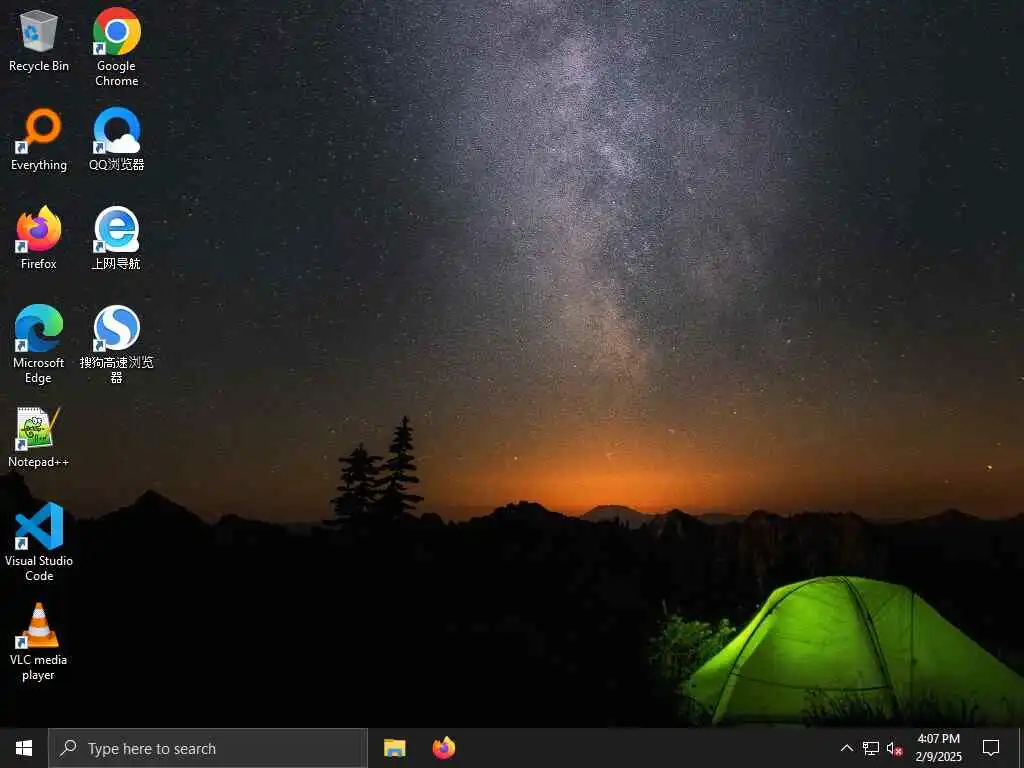Click the Type here to search box
The height and width of the screenshot is (768, 1024).
coord(208,748)
